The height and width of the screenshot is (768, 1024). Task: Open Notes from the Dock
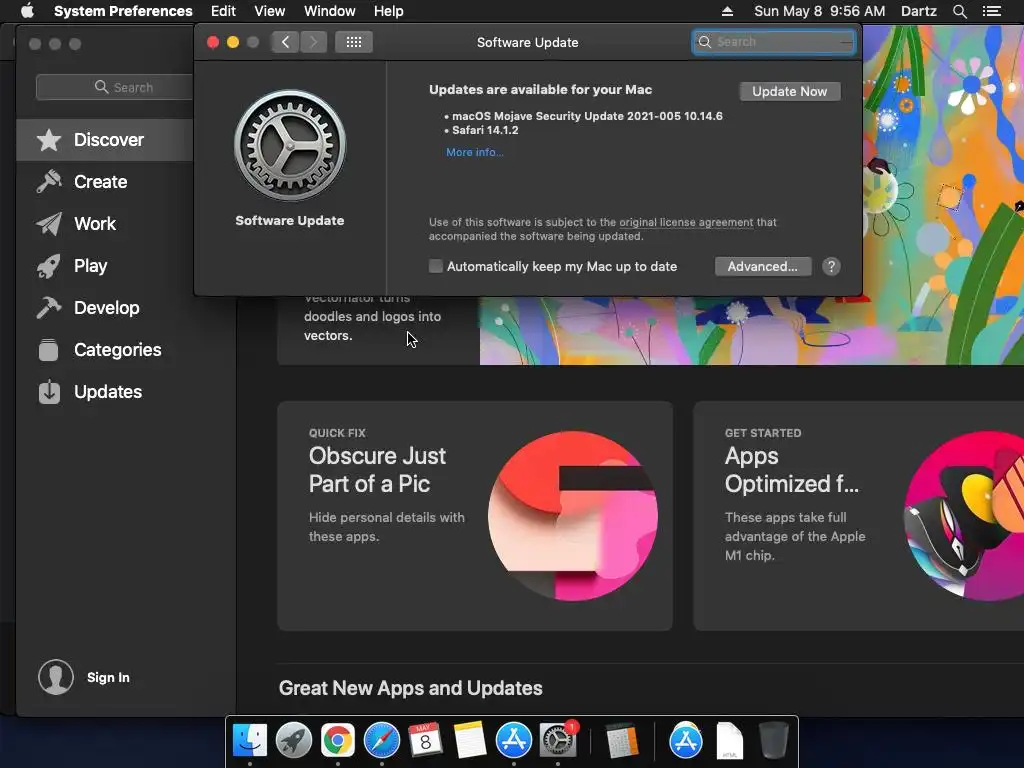point(470,741)
